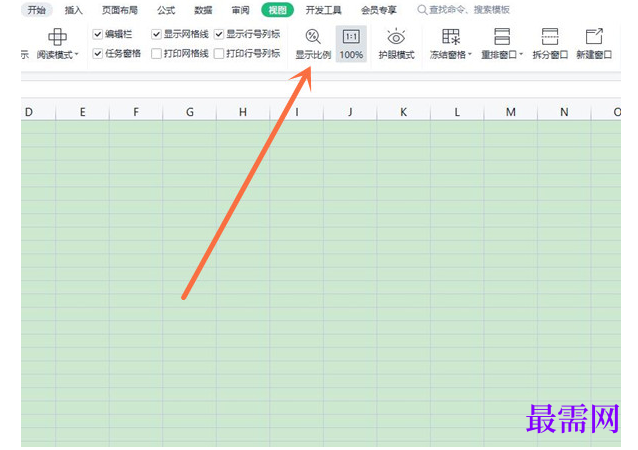Open the 数据 tab
Screen dimensions: 638x450
203,10
